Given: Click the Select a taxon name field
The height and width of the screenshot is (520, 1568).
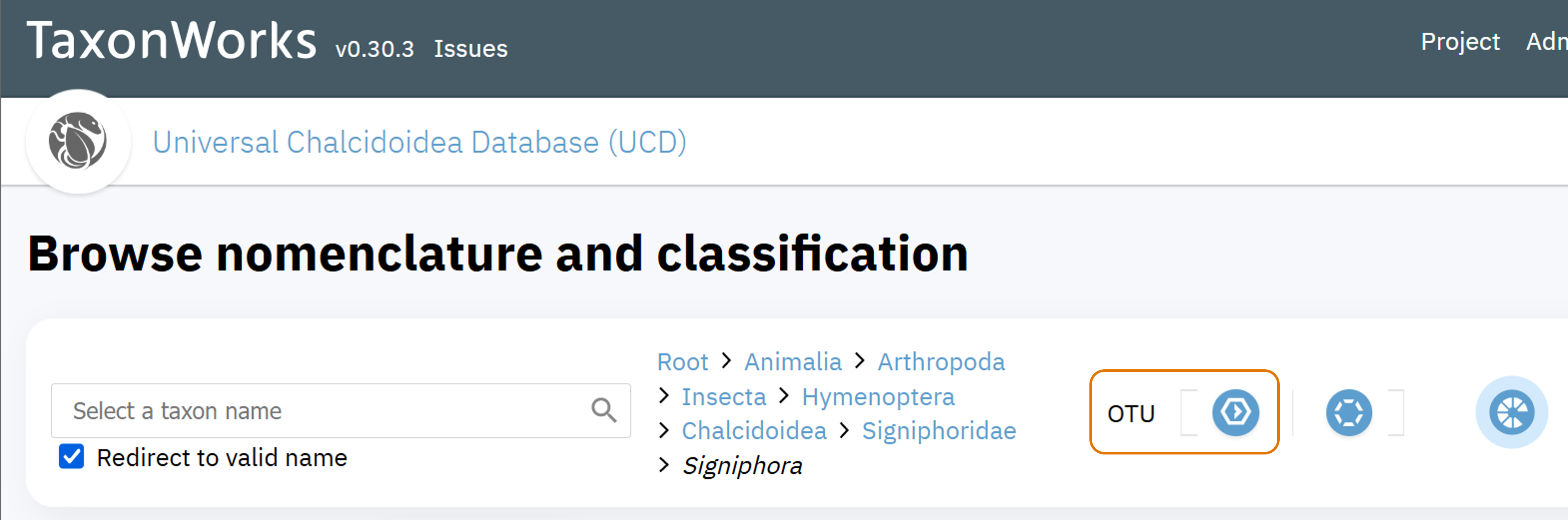Looking at the screenshot, I should (x=341, y=411).
